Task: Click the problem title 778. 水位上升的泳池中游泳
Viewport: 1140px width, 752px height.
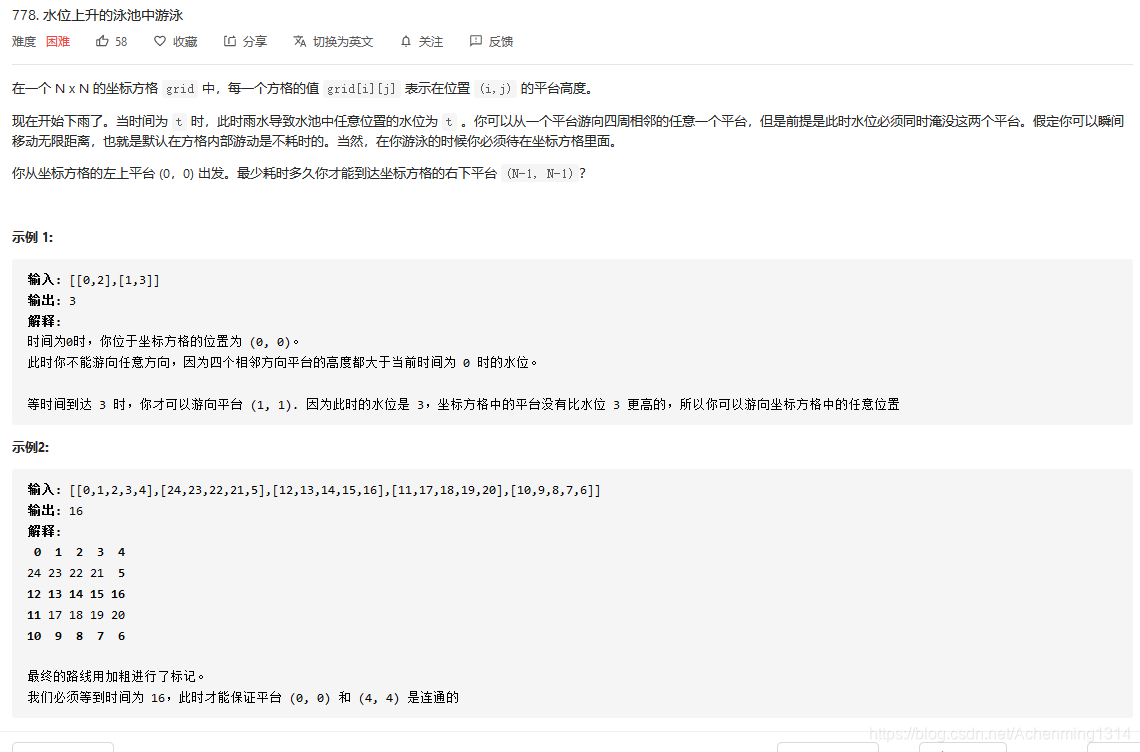Action: click(96, 15)
